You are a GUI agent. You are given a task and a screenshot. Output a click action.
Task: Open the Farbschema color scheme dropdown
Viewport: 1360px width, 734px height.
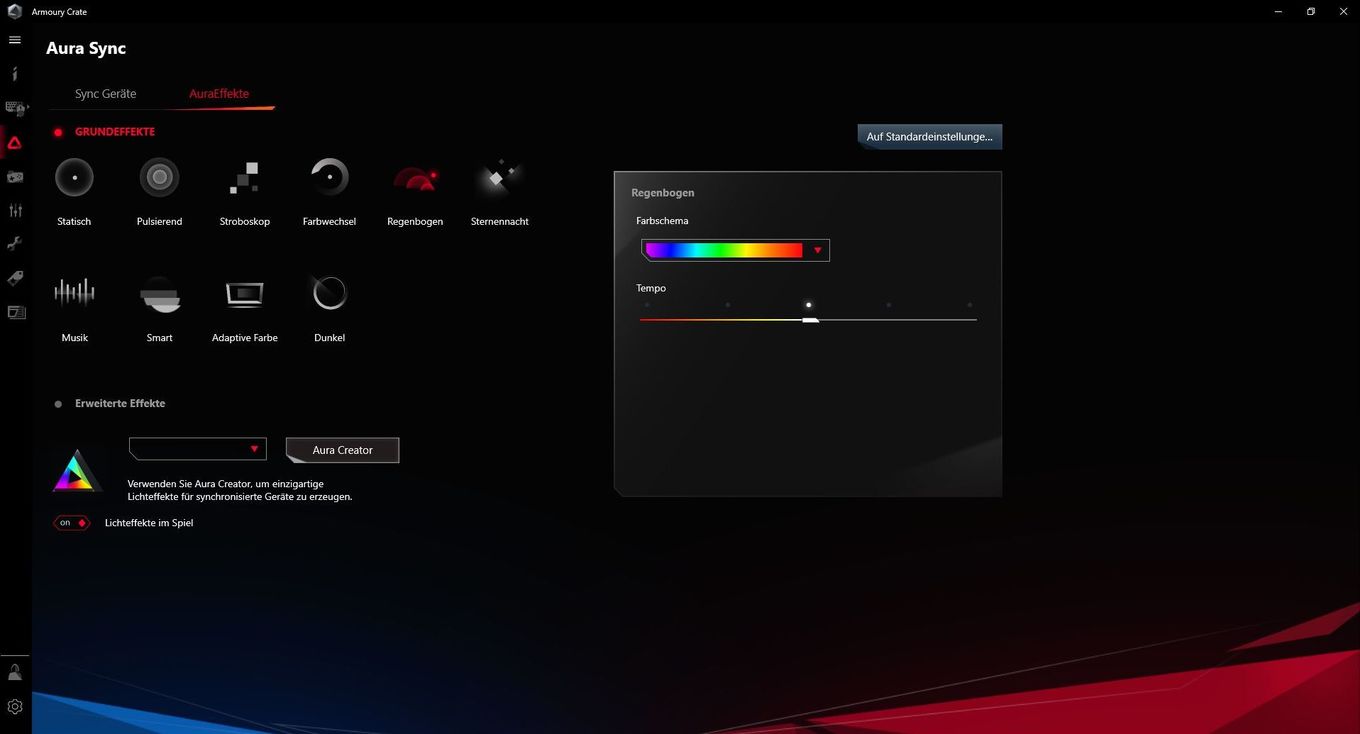pos(735,250)
